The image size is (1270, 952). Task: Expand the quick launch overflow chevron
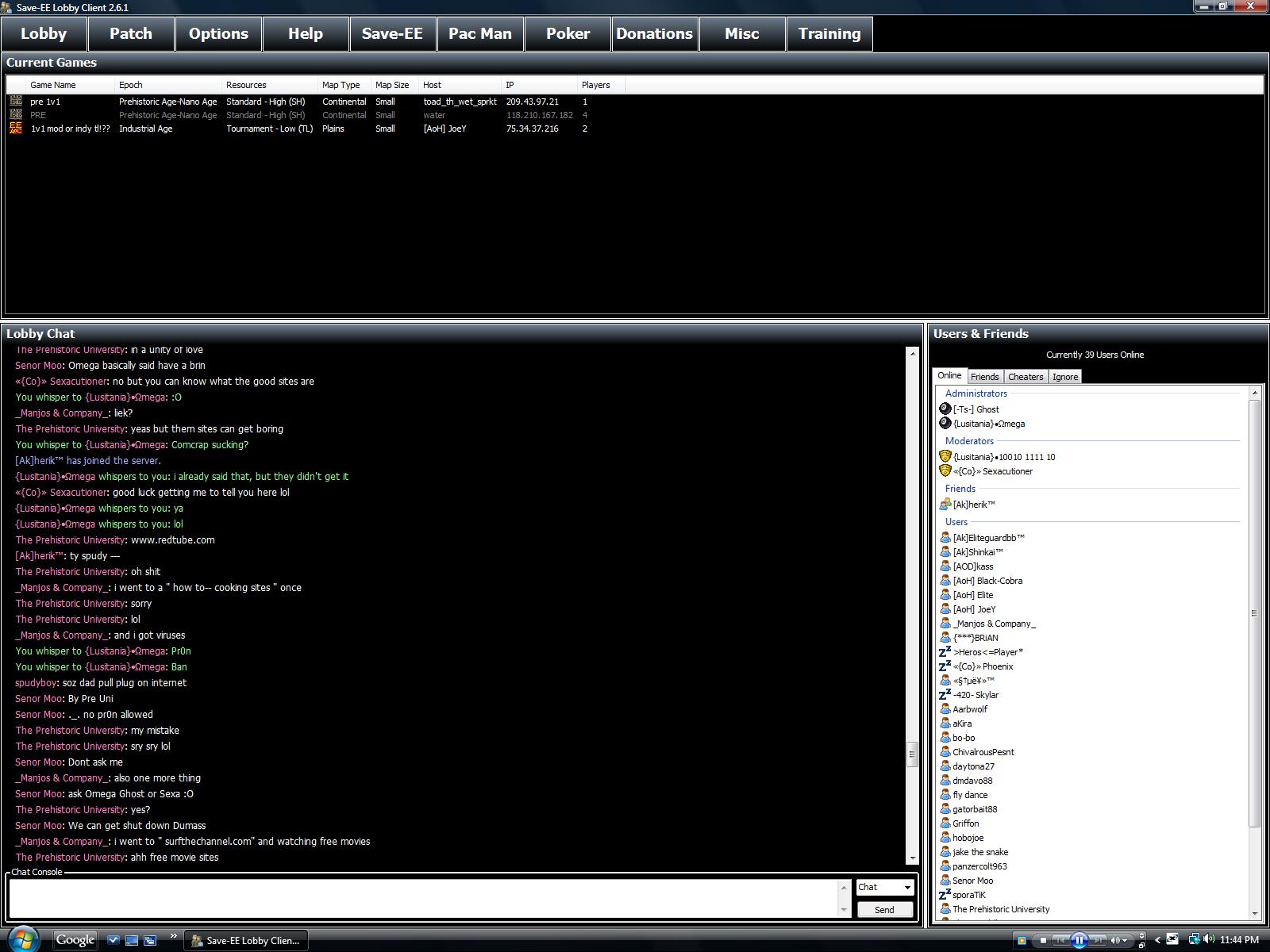tap(173, 937)
